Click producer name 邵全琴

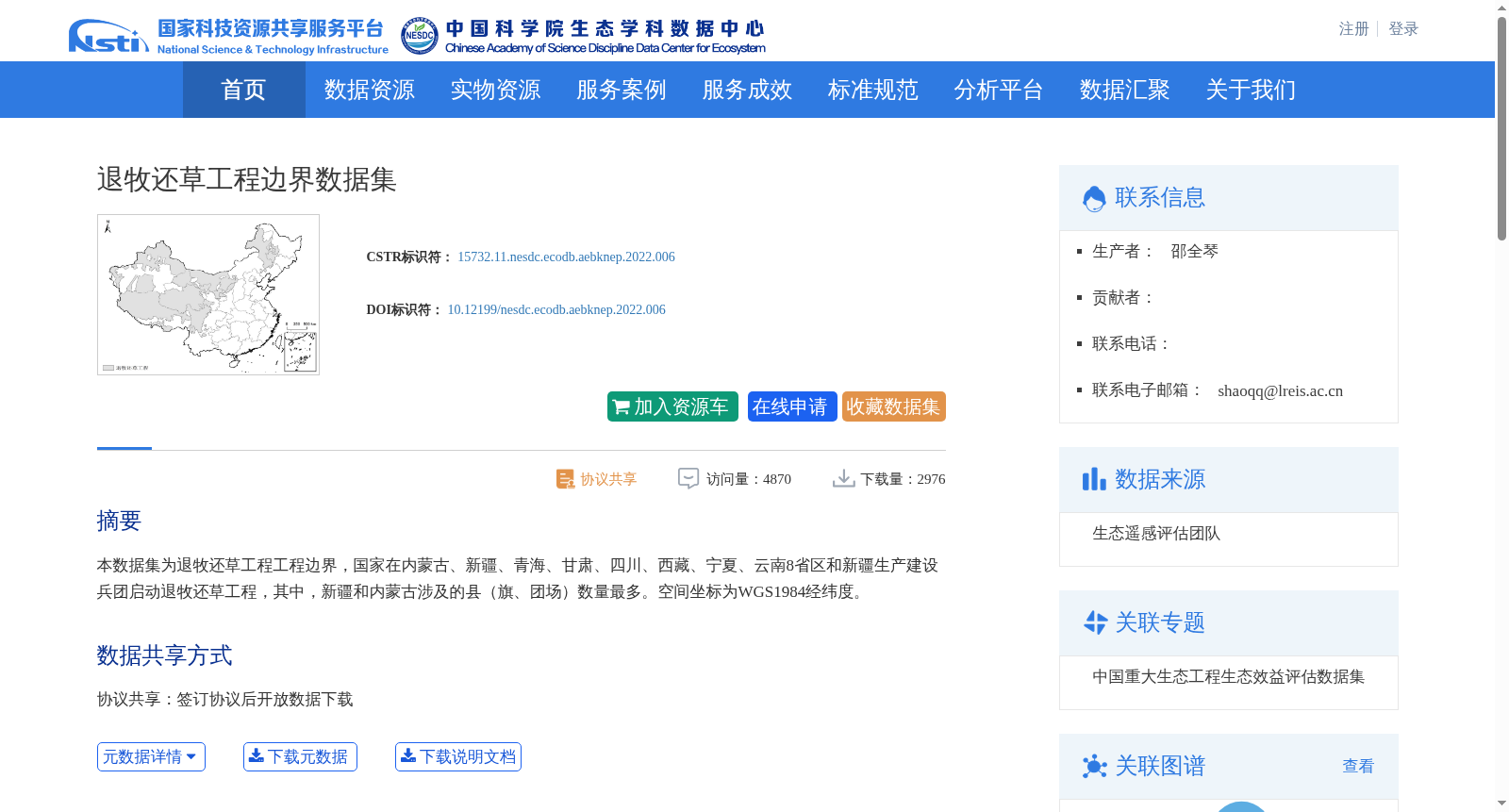[1195, 251]
